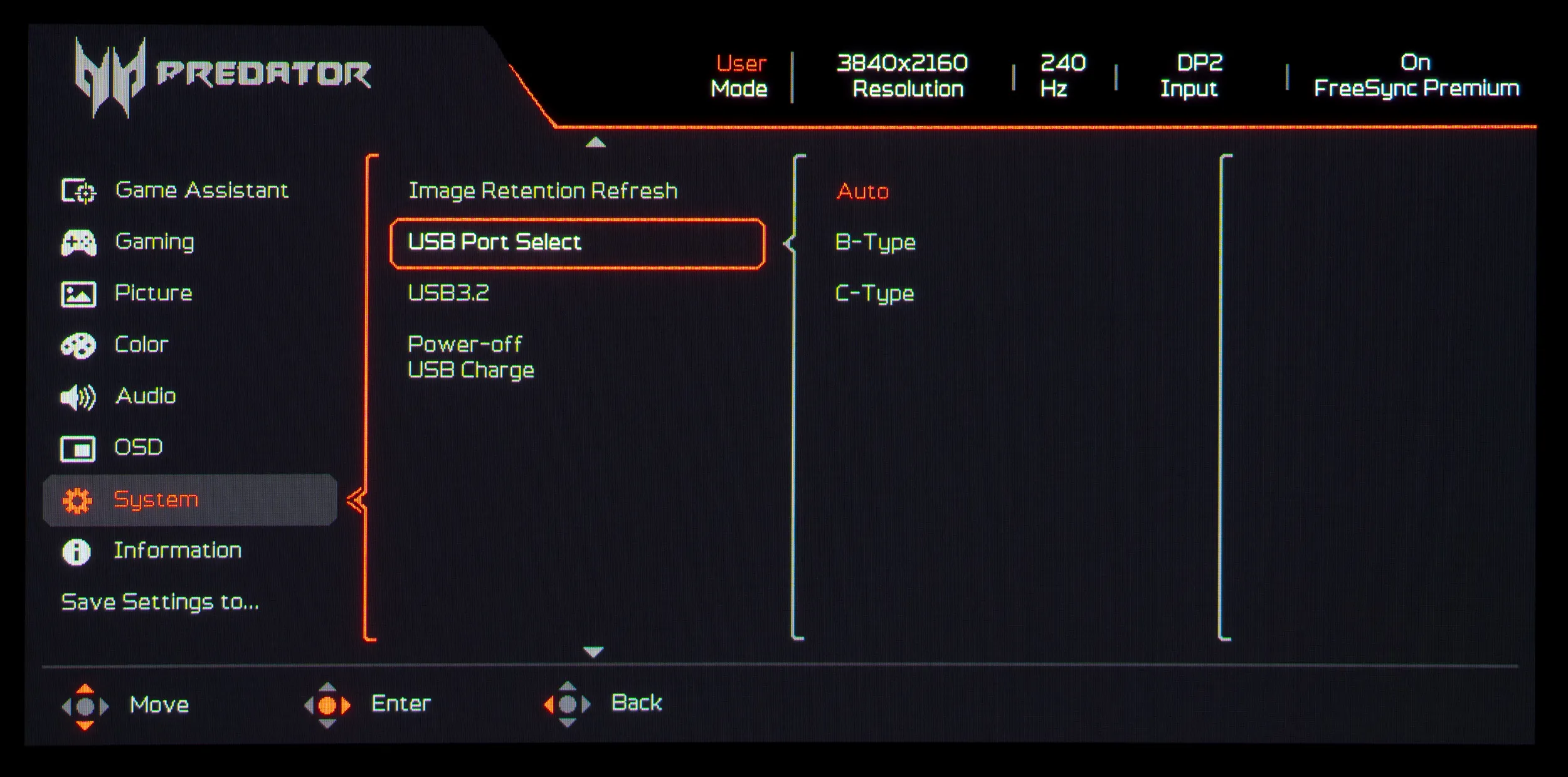Click the Picture landscape icon

point(78,294)
